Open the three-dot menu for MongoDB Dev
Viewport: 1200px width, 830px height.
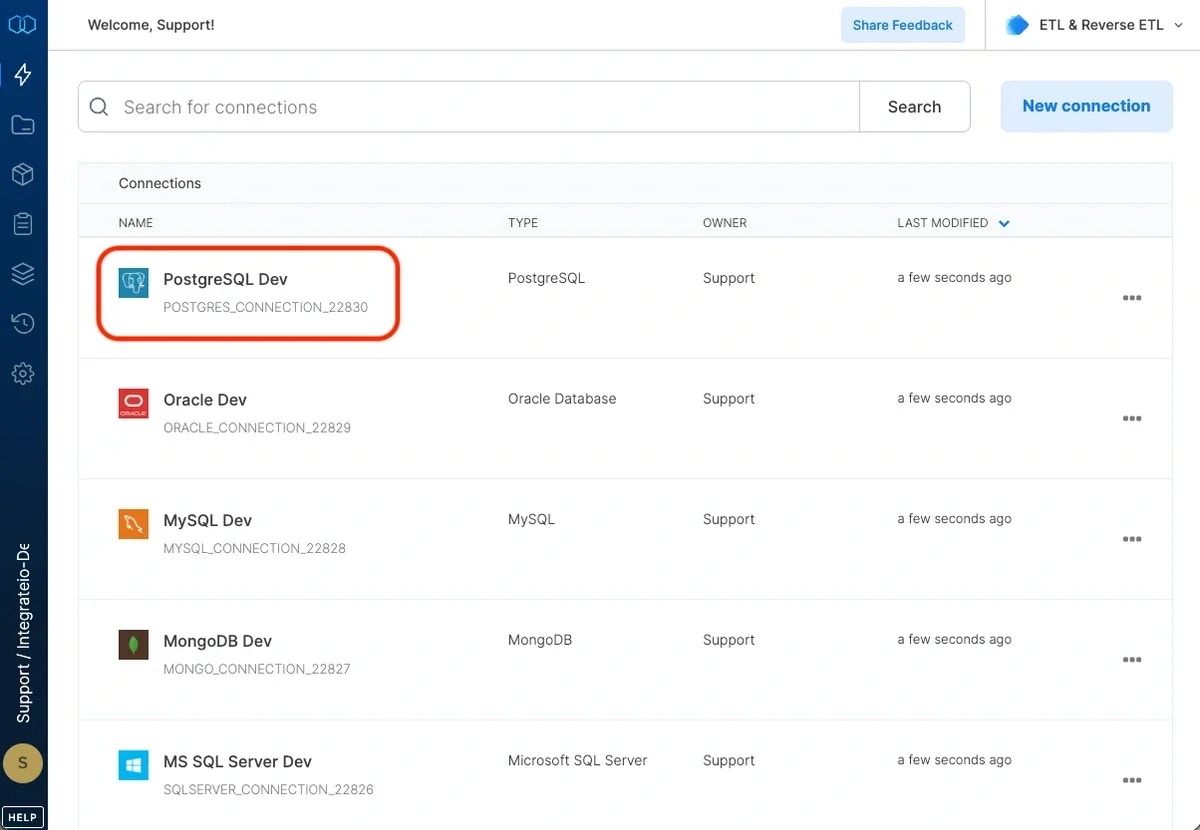pyautogui.click(x=1132, y=659)
